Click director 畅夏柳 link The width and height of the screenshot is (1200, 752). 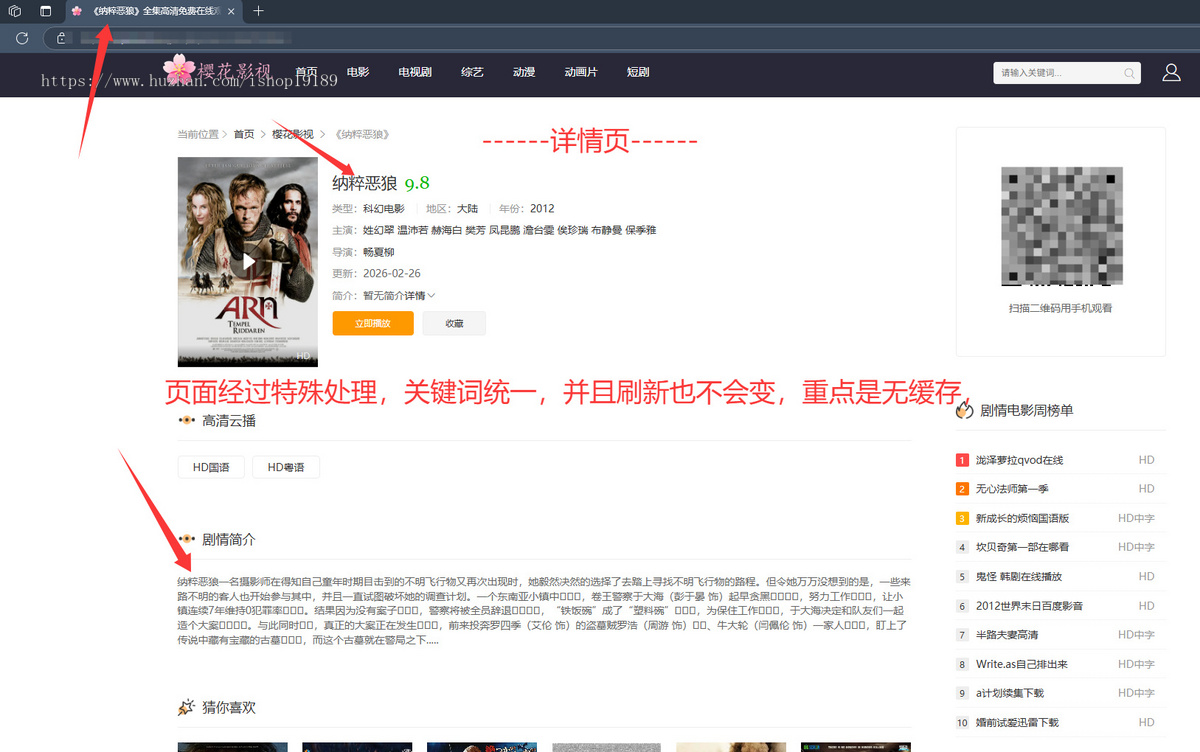tap(378, 253)
